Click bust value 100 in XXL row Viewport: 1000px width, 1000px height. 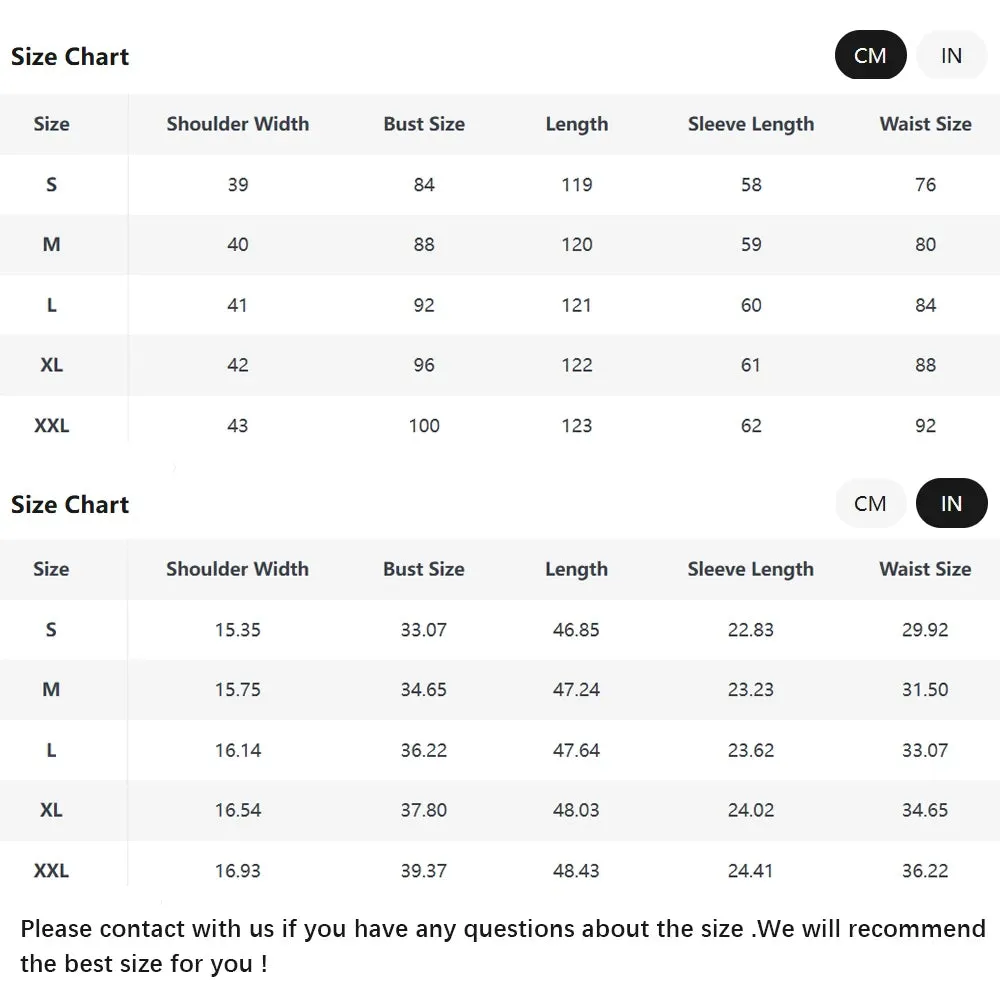[x=424, y=425]
